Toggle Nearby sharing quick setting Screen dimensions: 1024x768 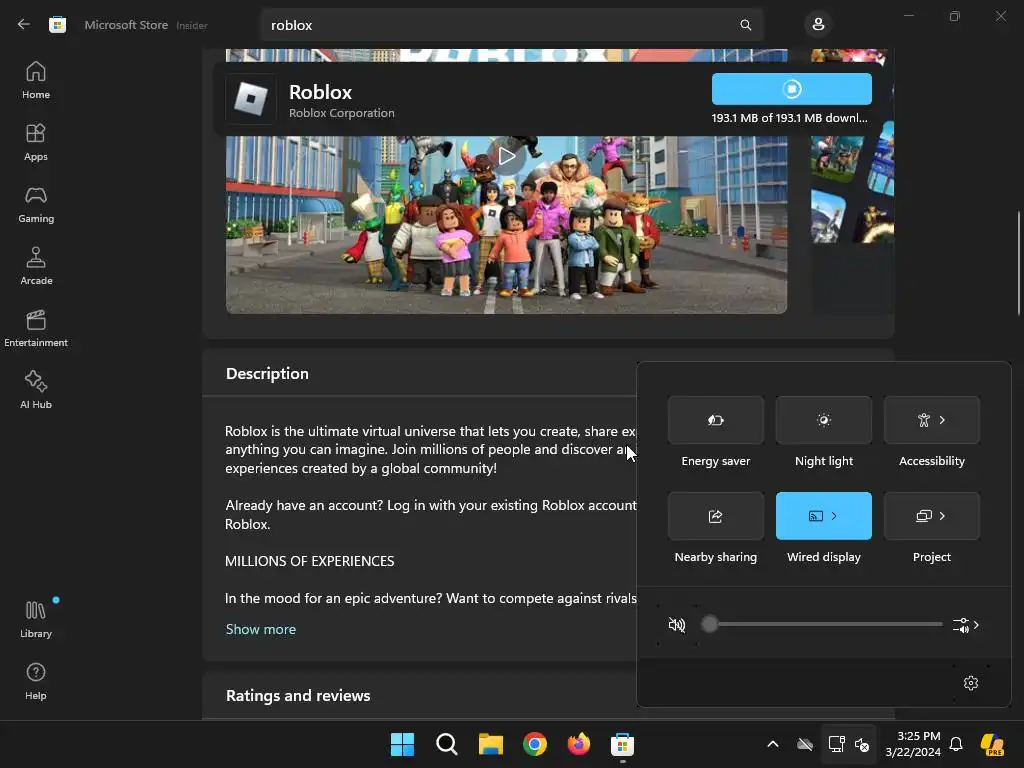[x=716, y=516]
